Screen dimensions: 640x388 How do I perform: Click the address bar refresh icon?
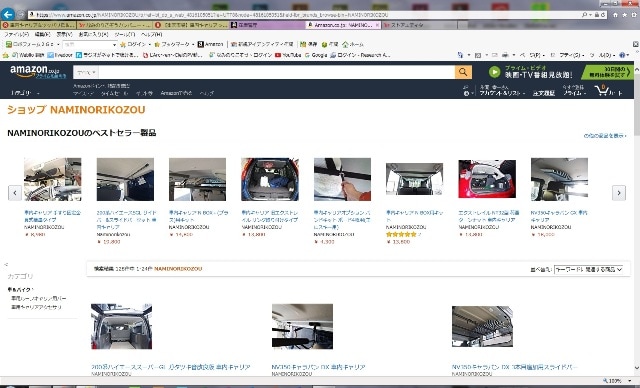[602, 15]
